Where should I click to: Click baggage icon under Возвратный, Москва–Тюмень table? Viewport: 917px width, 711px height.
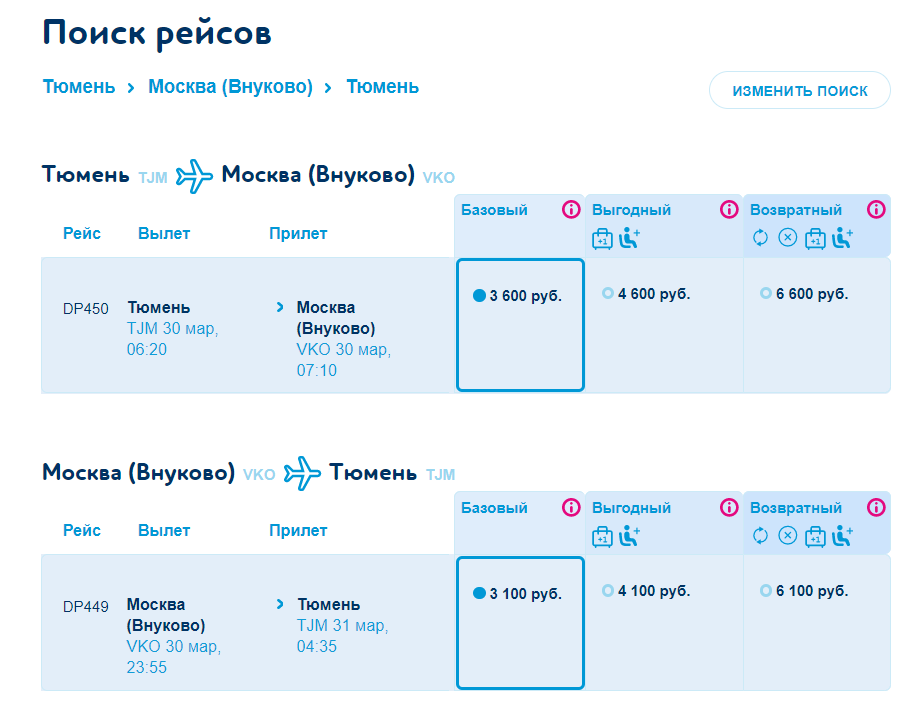tap(815, 535)
